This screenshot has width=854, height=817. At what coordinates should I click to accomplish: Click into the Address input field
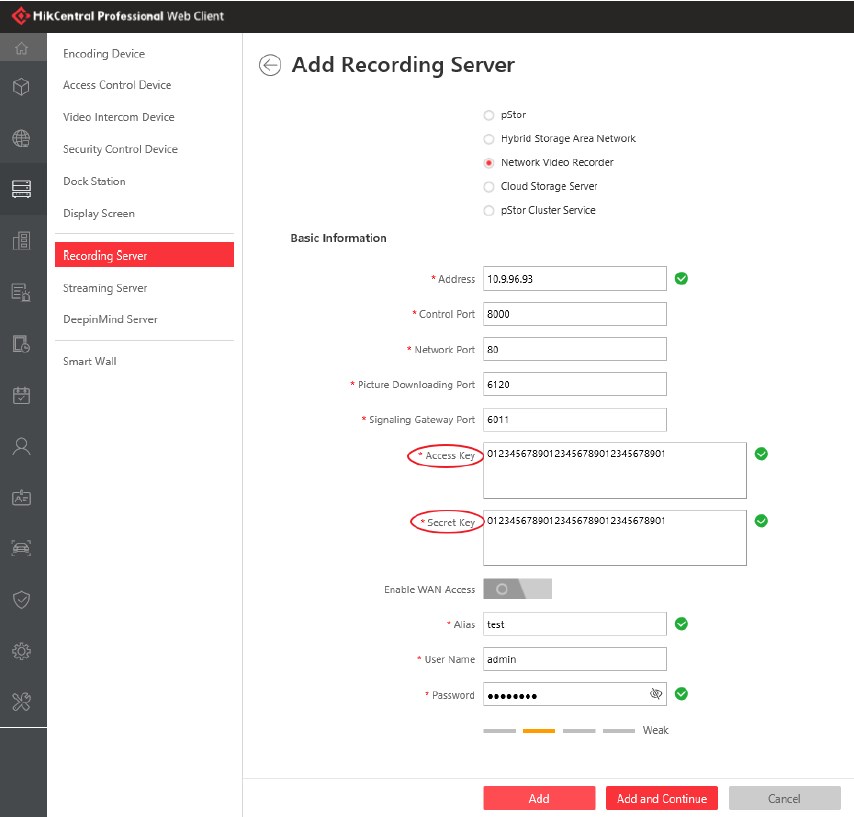pos(574,279)
